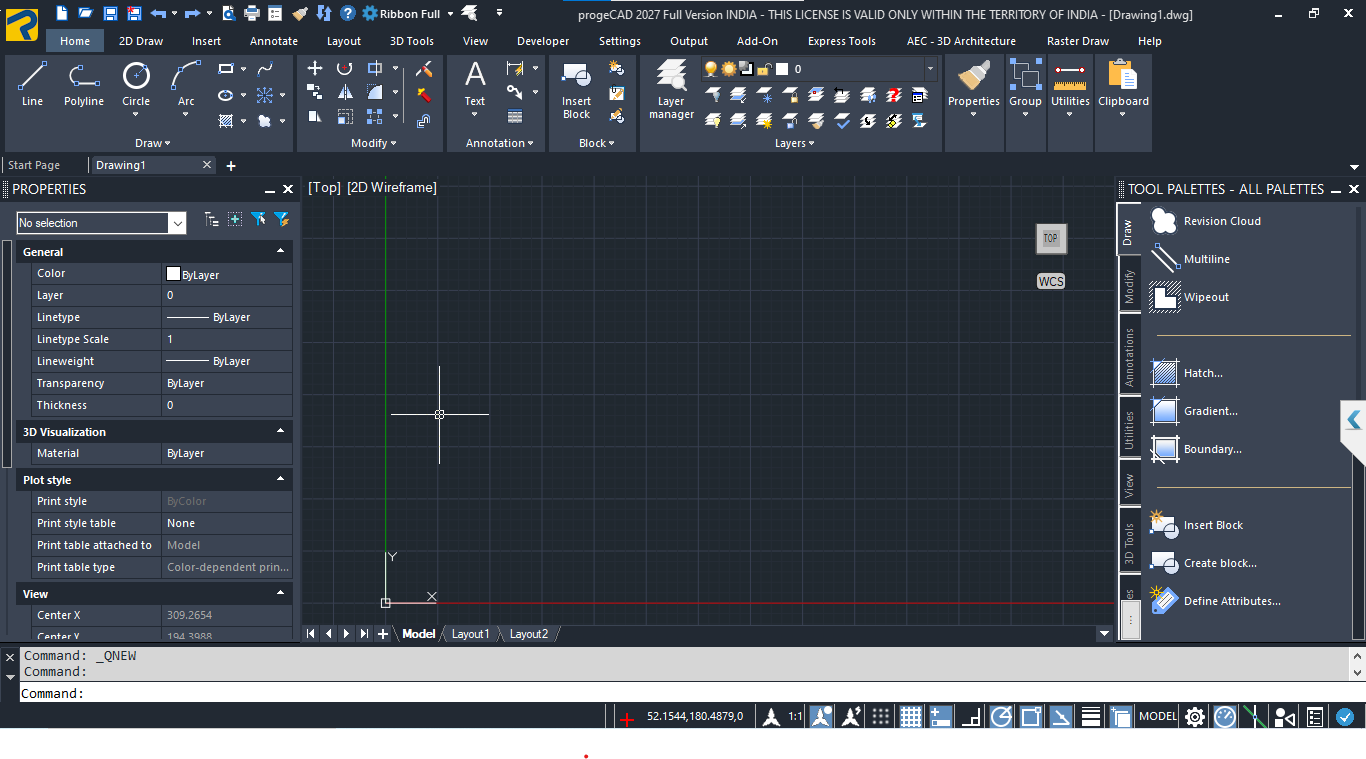The height and width of the screenshot is (759, 1366).
Task: Expand the Annotation panel dropdown
Action: pyautogui.click(x=500, y=143)
